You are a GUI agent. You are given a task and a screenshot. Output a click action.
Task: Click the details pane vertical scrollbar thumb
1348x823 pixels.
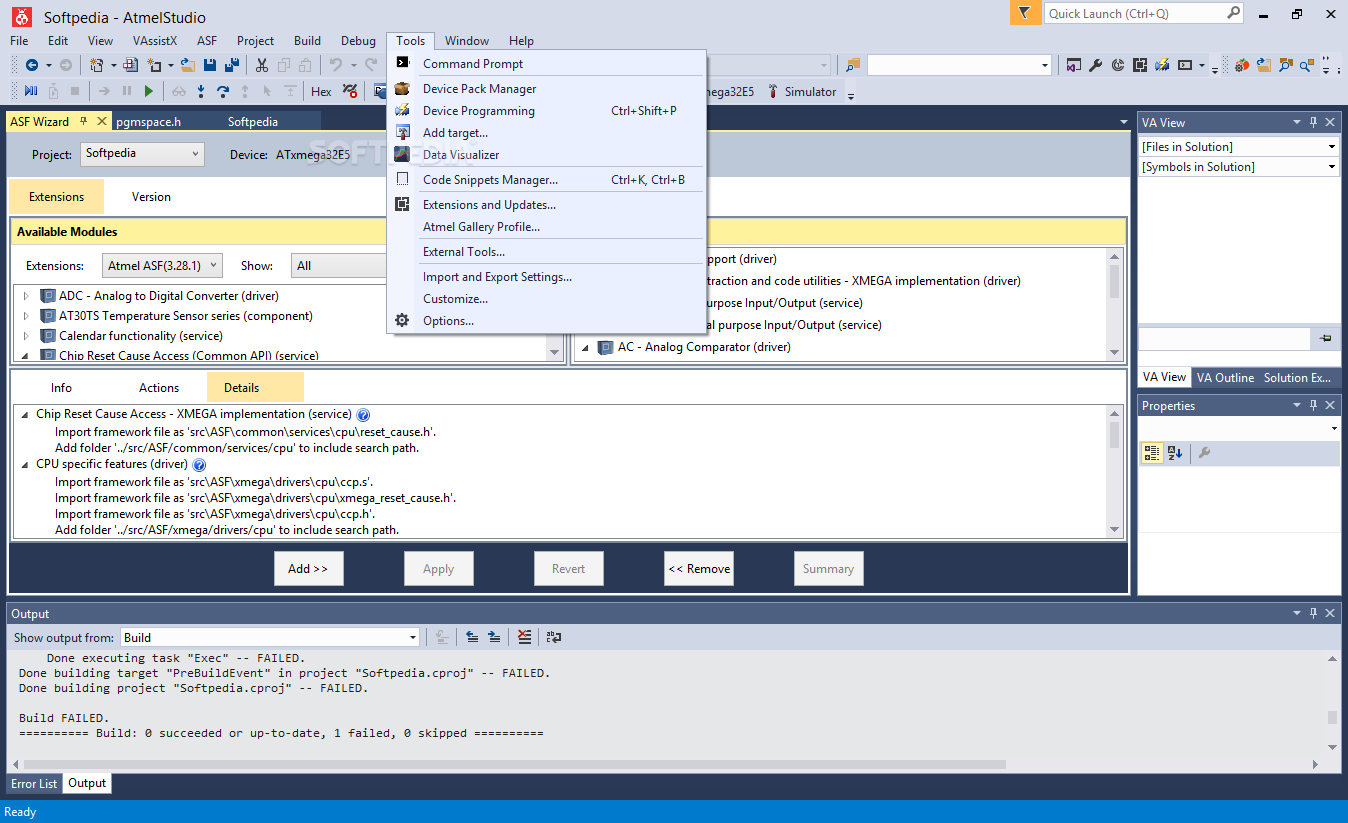1115,435
